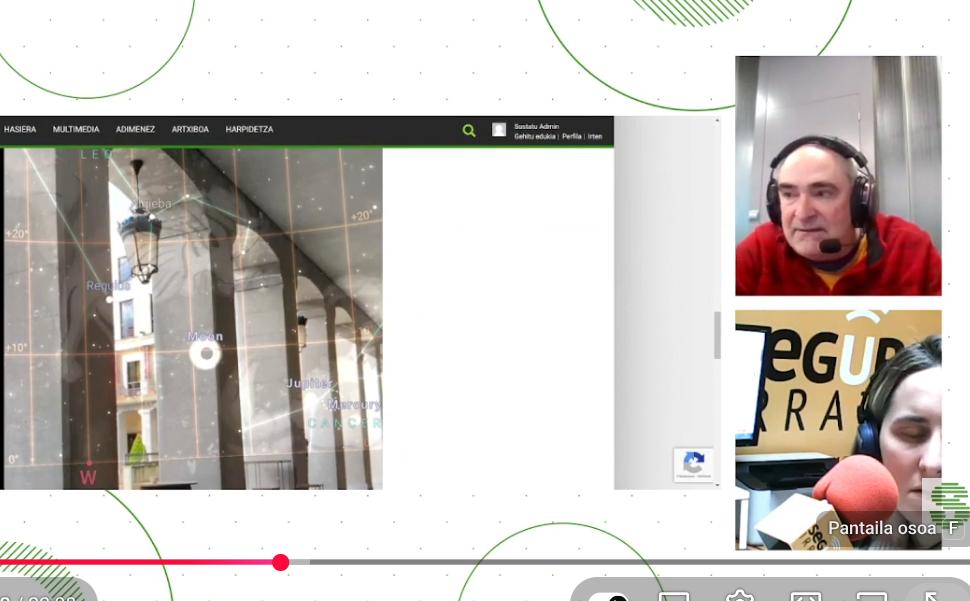Viewport: 970px width, 601px height.
Task: Click the red W compass marker
Action: [x=88, y=477]
